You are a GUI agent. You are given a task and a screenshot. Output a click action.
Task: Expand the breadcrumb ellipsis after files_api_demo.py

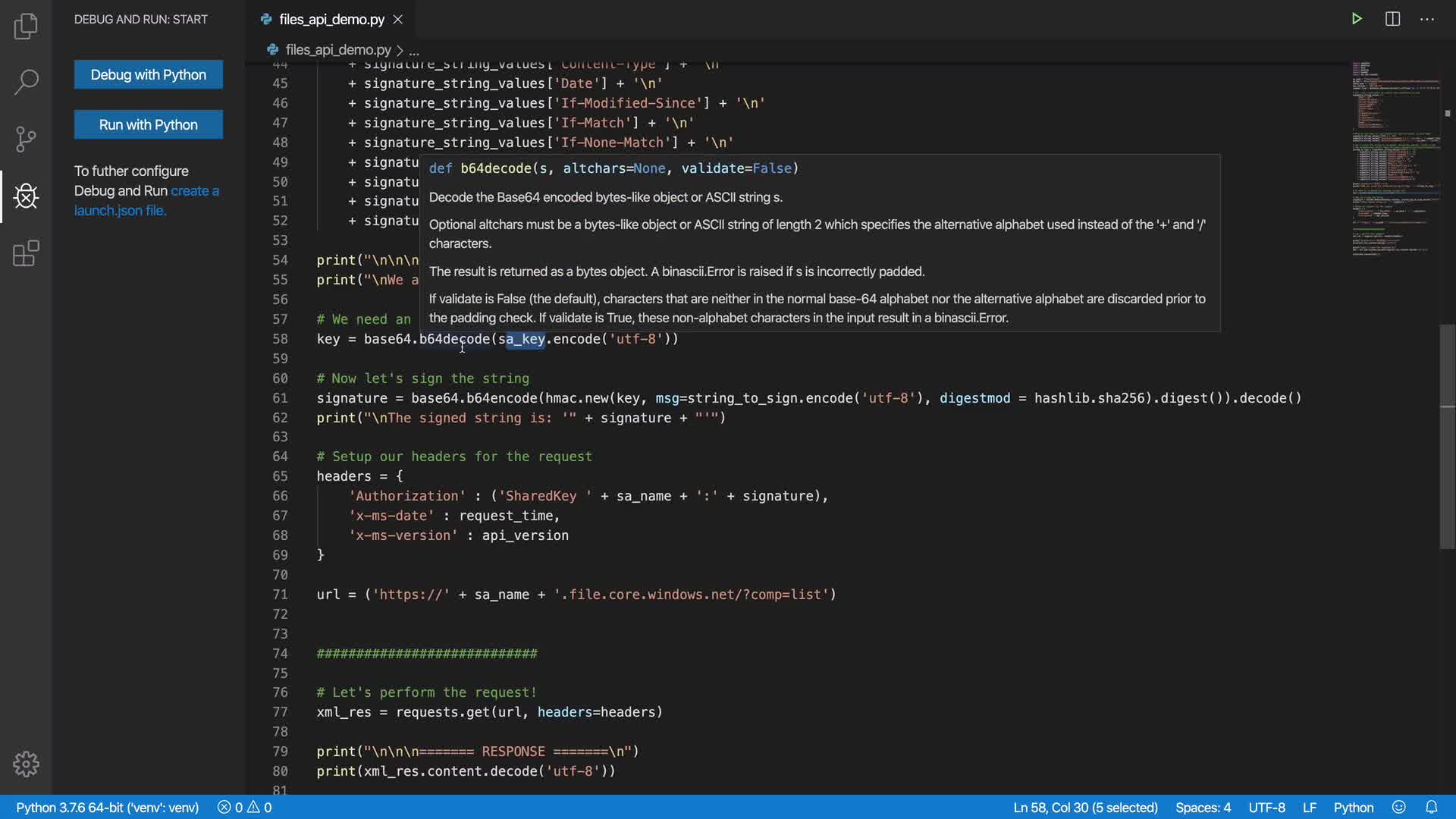tap(414, 51)
